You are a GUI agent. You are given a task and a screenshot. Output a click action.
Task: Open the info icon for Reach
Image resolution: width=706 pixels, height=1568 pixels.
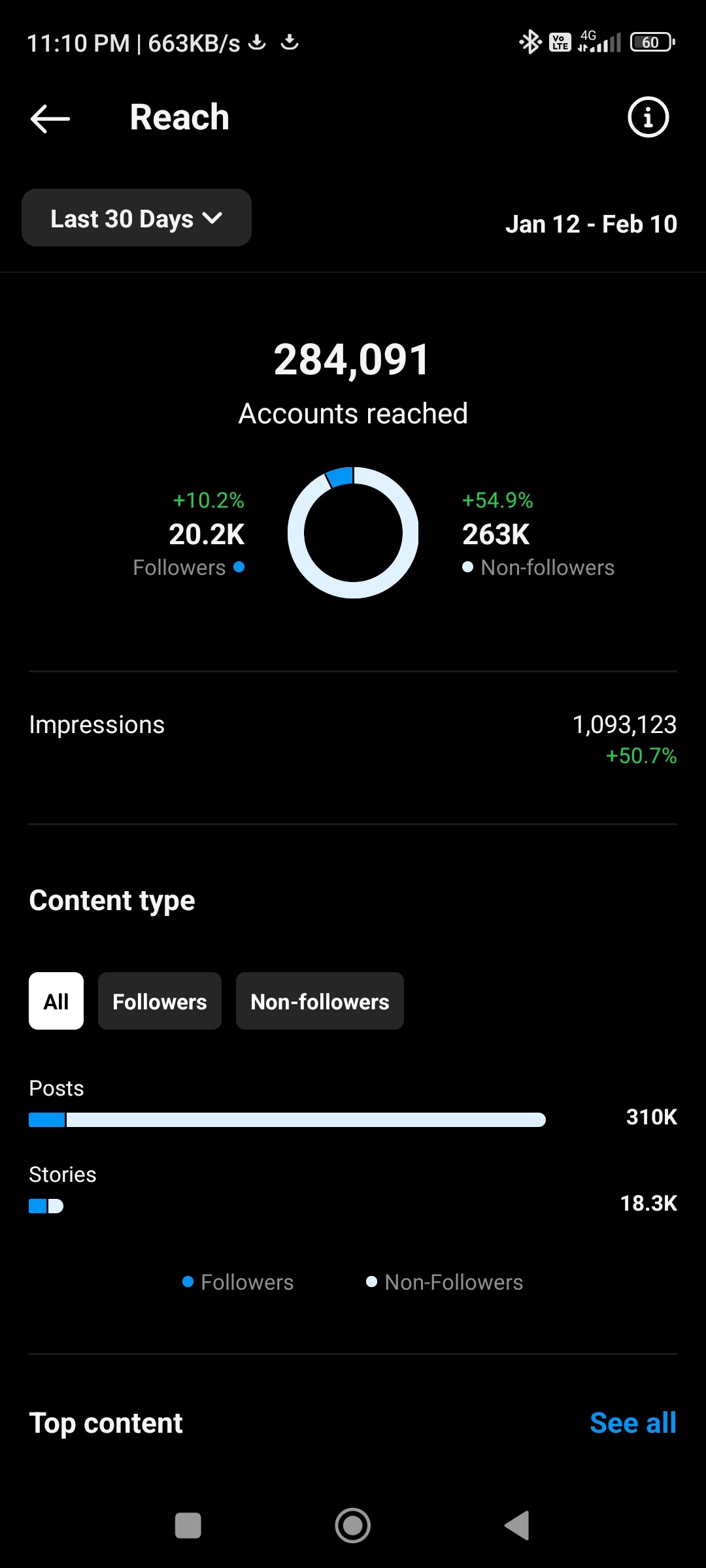648,118
